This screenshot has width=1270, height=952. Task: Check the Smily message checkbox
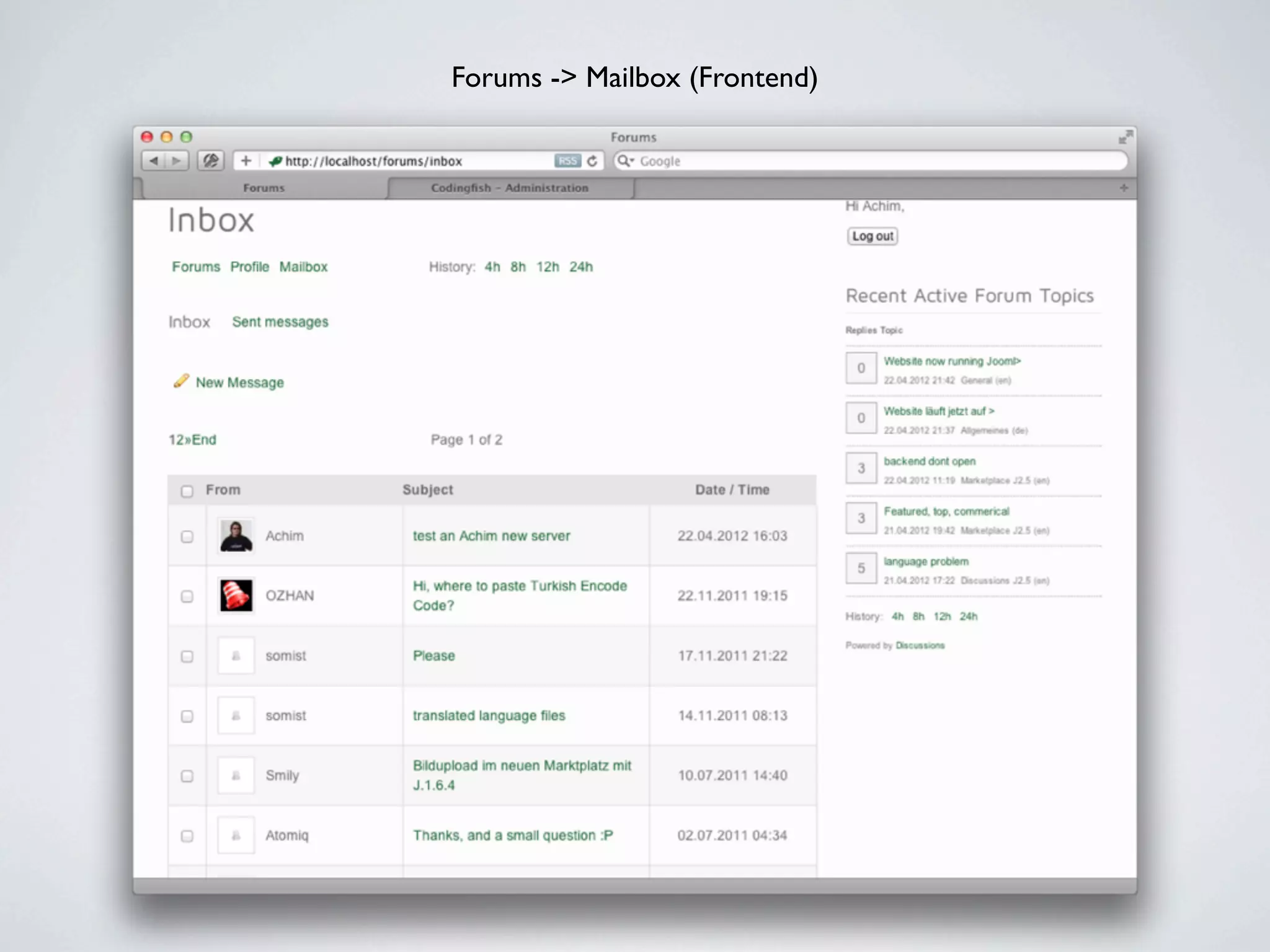tap(187, 776)
